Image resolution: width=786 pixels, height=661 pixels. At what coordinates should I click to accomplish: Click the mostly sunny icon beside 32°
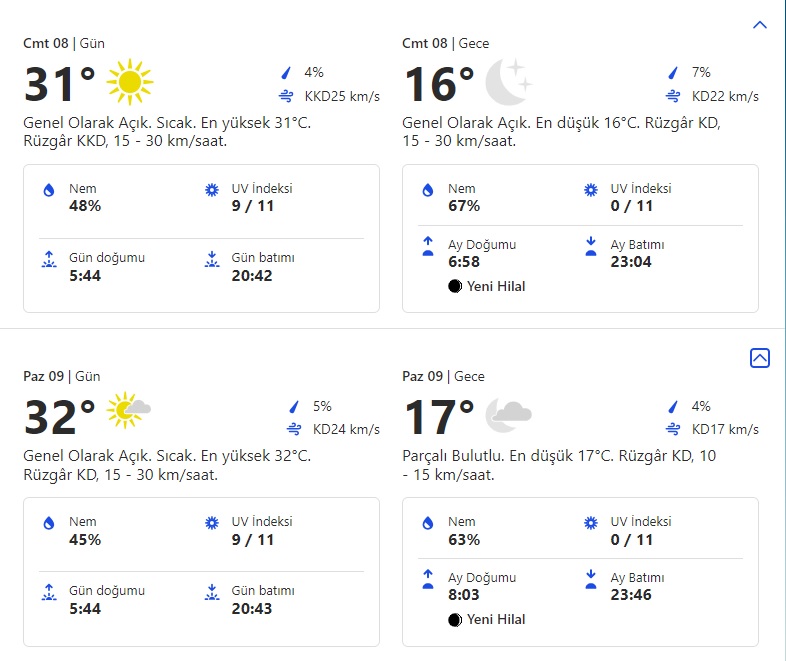(129, 411)
